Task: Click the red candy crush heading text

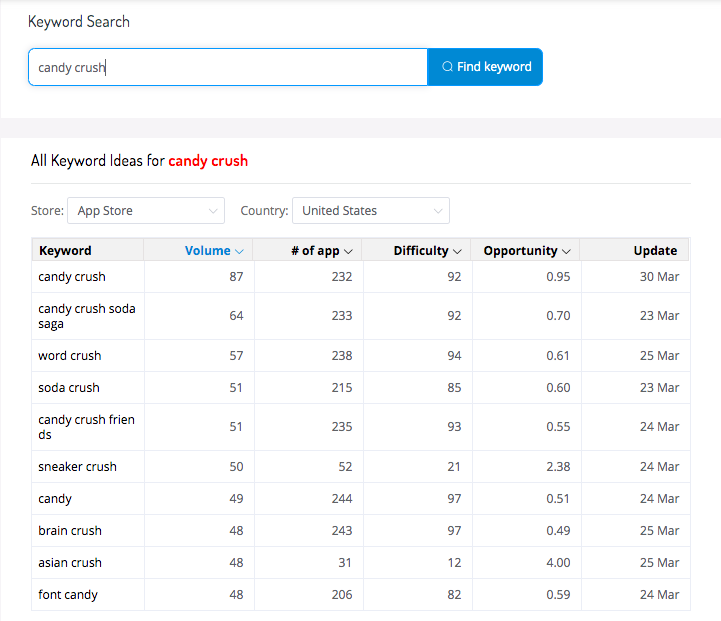Action: point(208,161)
